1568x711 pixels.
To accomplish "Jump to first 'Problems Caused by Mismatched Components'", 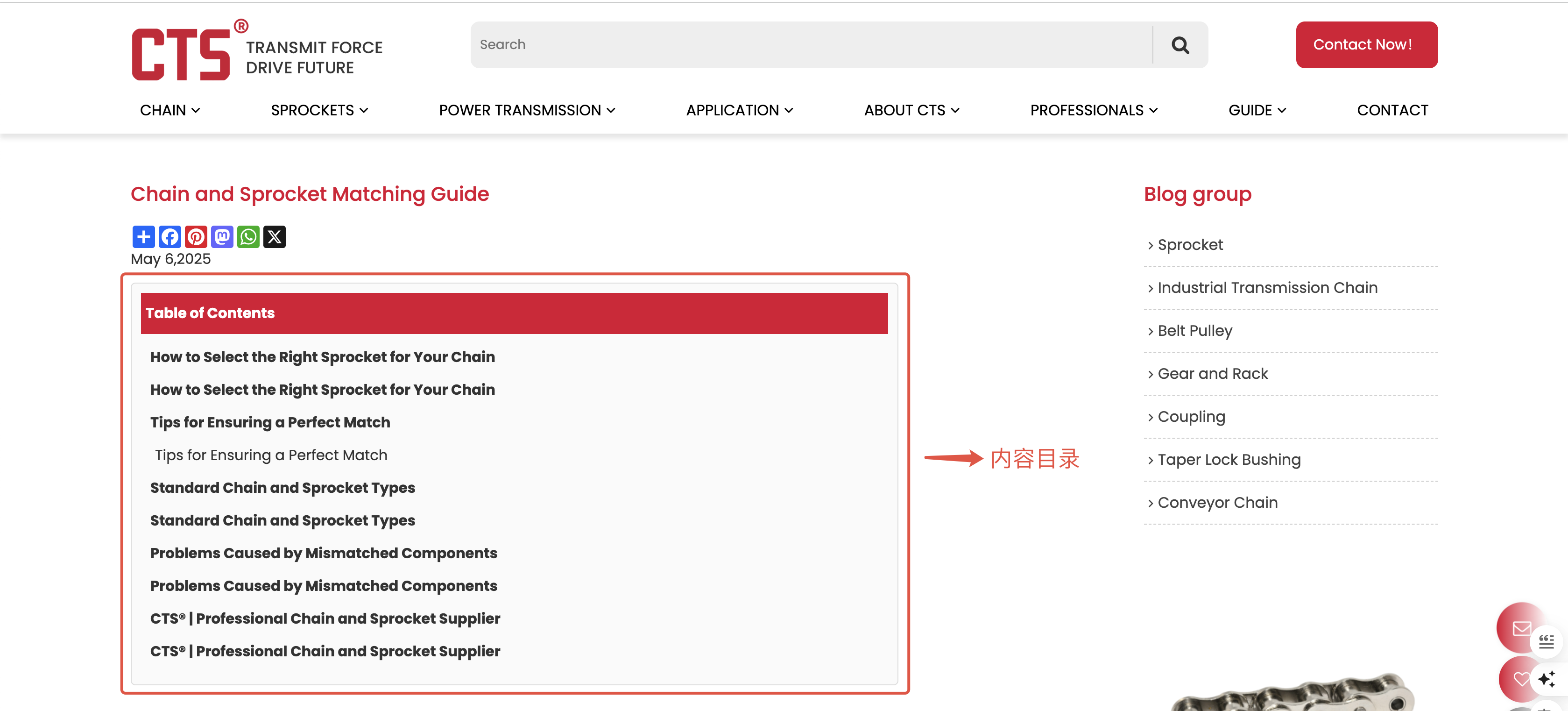I will (x=324, y=554).
